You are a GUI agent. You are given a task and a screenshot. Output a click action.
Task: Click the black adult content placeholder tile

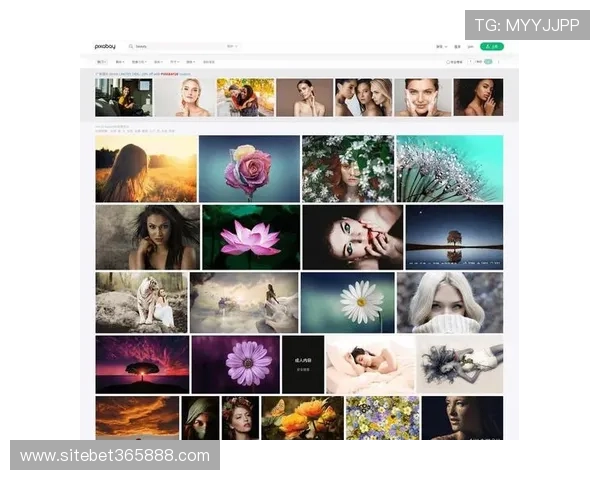coord(303,364)
